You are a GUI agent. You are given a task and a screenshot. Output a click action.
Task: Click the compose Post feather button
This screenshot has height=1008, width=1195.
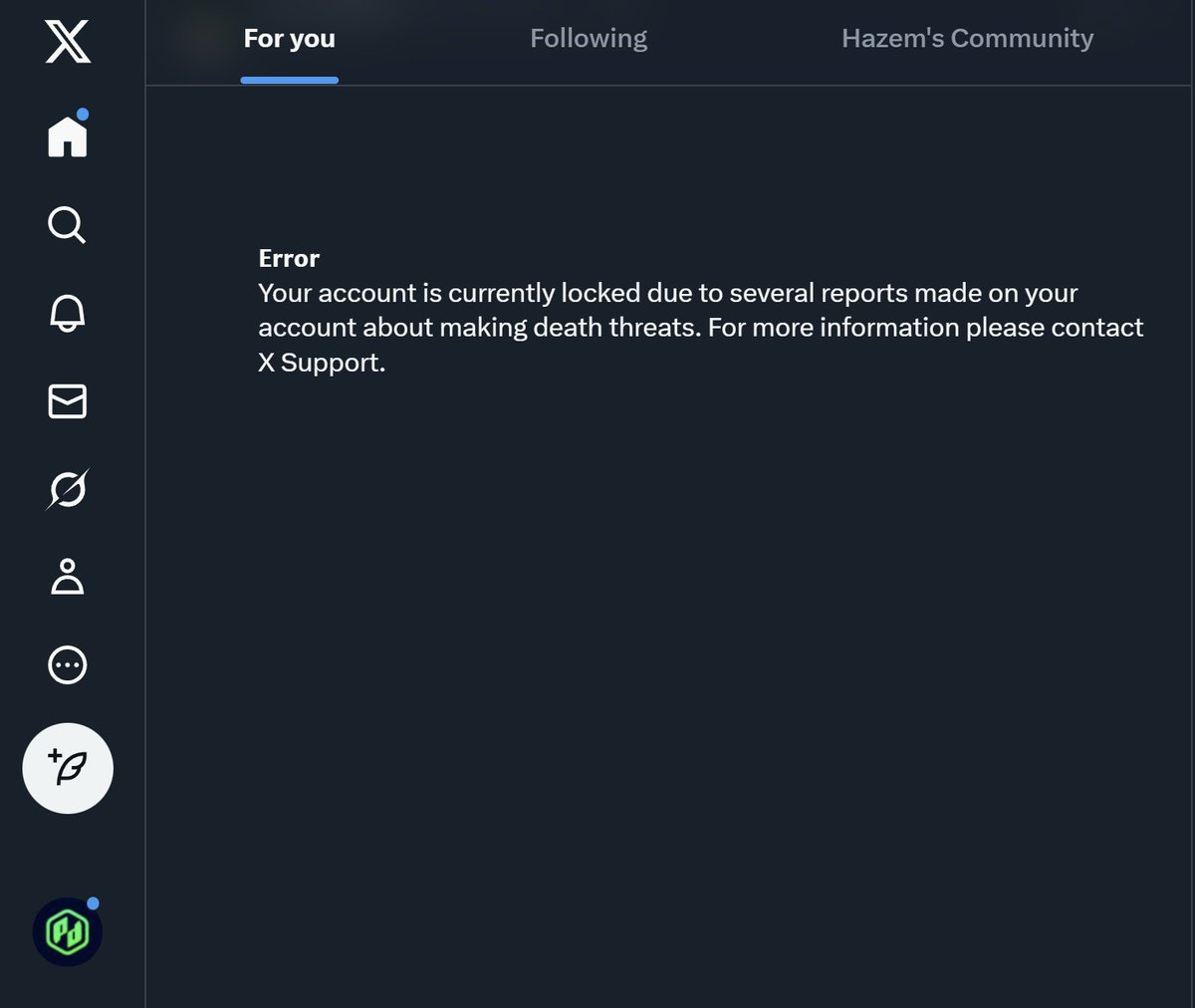68,768
